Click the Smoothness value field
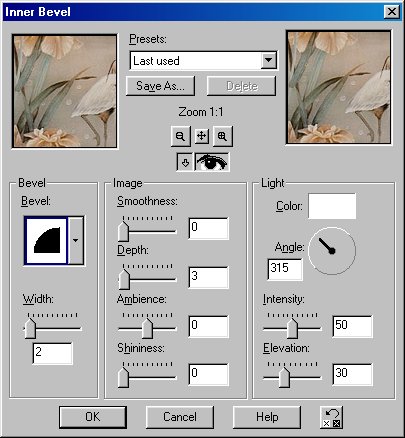This screenshot has height=438, width=405. click(x=209, y=228)
